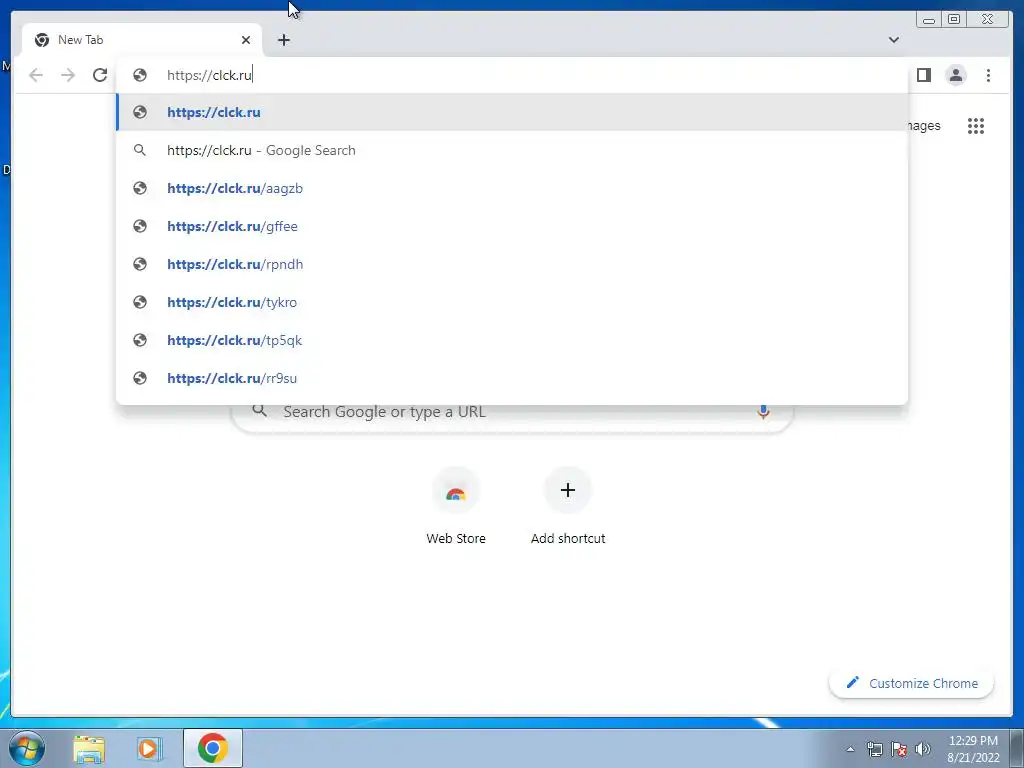Click the Search Google or type a URL box

pos(512,417)
